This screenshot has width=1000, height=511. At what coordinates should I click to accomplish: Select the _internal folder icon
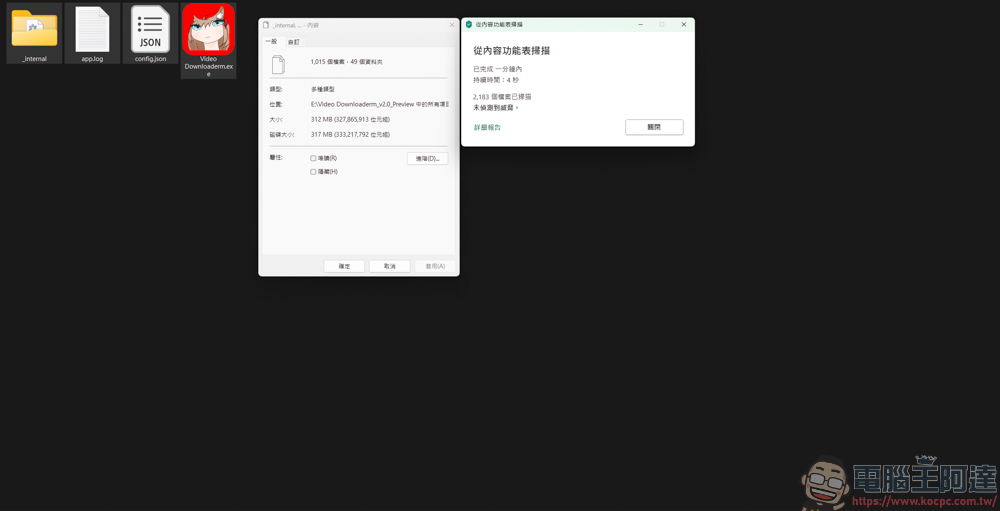coord(34,29)
